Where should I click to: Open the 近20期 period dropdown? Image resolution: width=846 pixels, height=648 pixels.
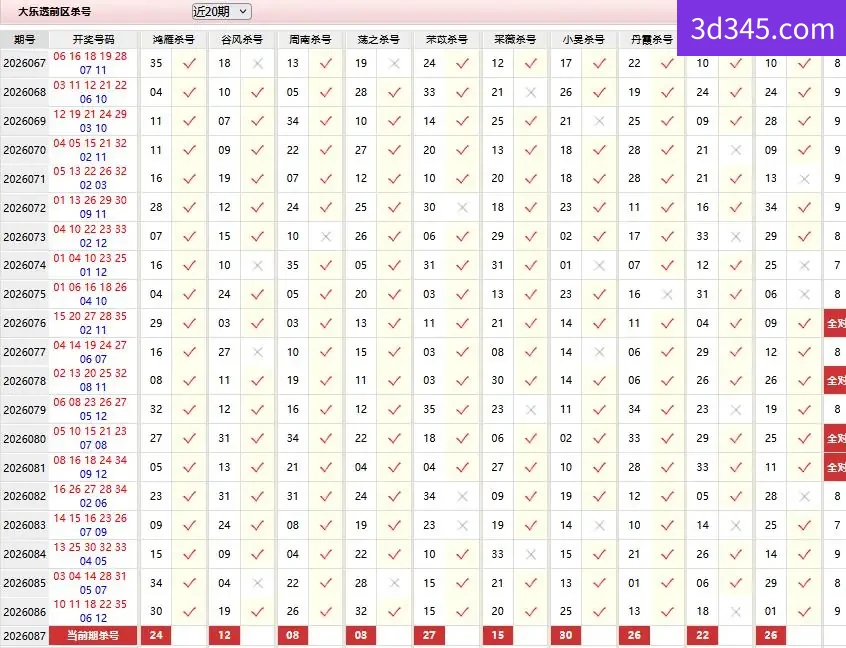coord(221,11)
